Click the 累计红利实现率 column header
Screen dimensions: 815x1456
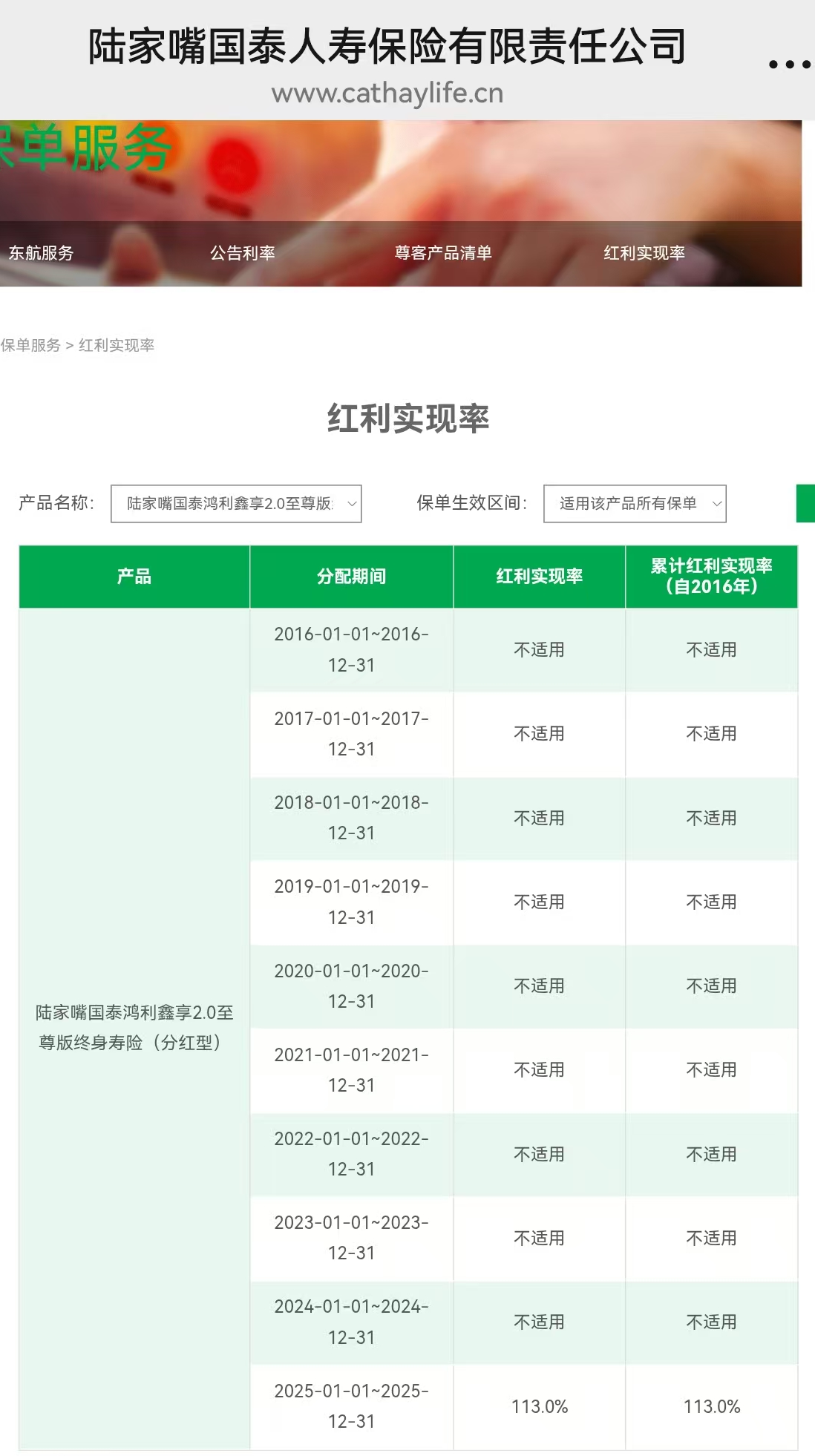[x=711, y=577]
